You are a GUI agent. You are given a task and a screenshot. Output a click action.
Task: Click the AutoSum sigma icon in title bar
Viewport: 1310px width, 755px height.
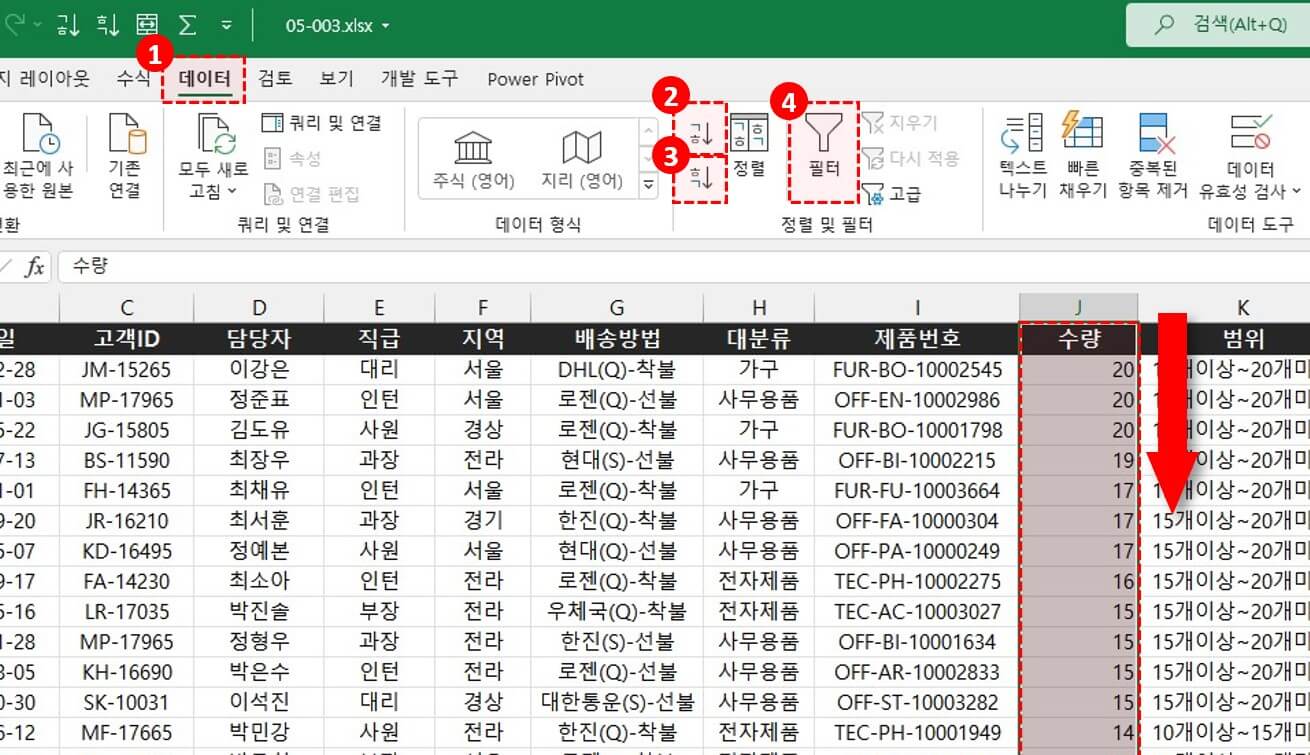[187, 24]
